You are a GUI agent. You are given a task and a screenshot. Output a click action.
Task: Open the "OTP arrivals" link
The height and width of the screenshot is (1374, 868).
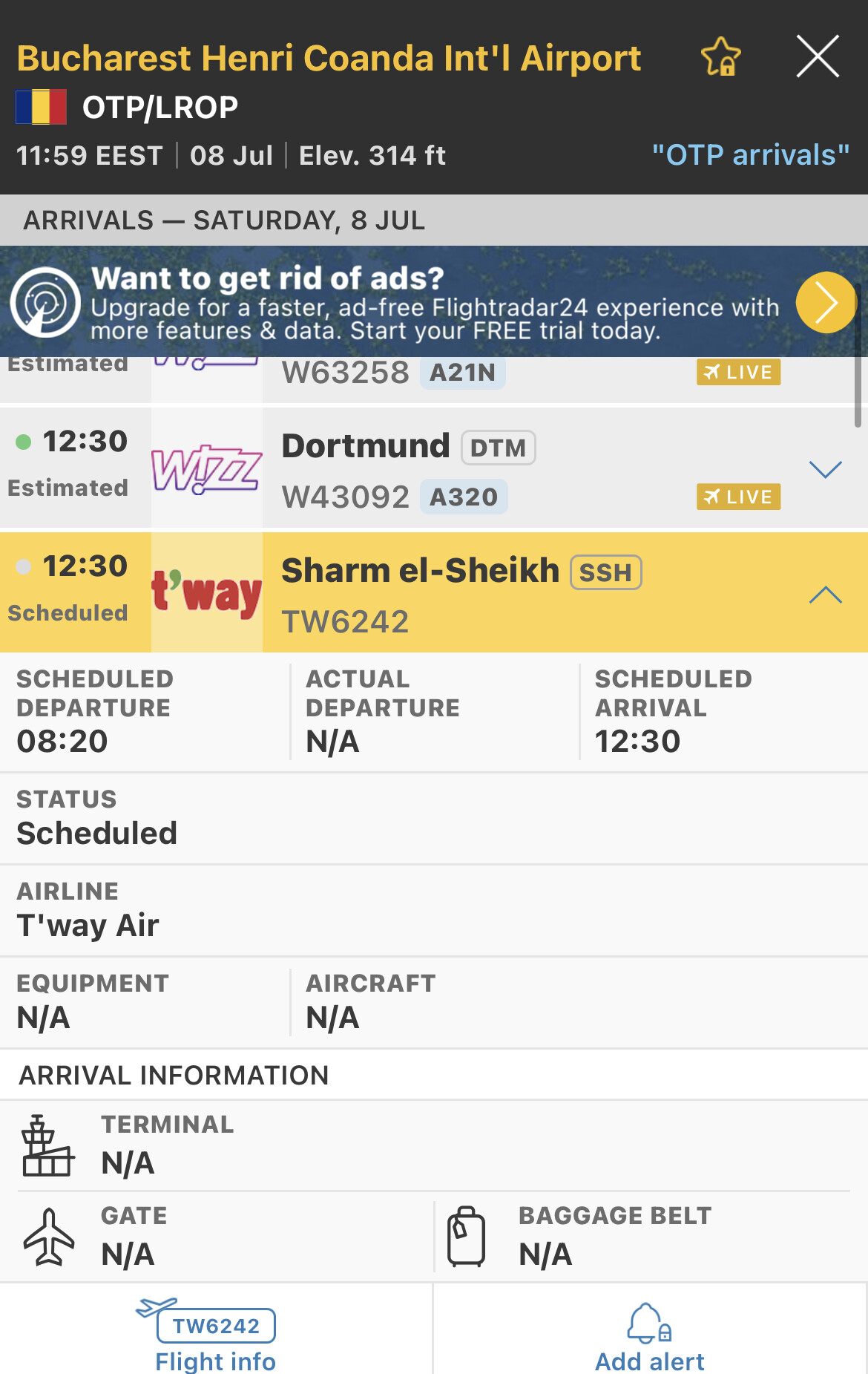tap(750, 155)
